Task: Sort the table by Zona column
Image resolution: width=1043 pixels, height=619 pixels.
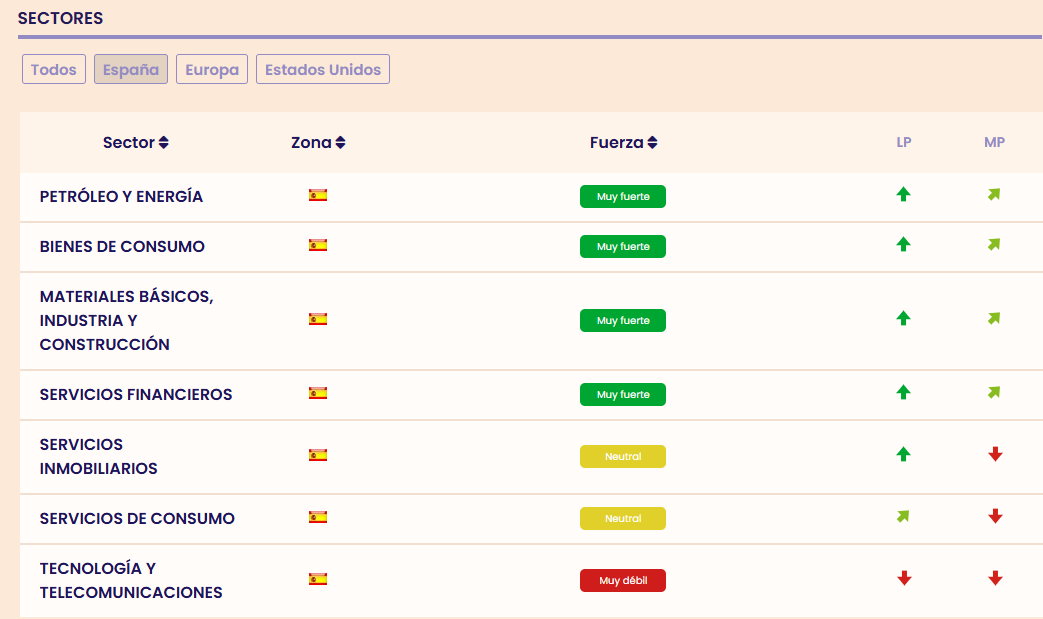Action: pos(318,142)
